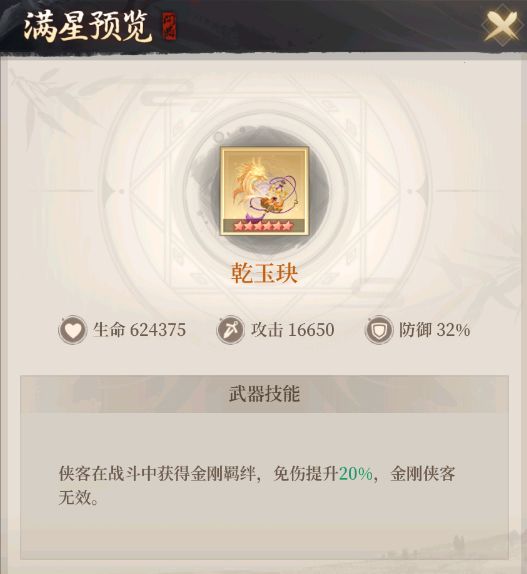This screenshot has width=527, height=574.
Task: Click the heart icon for 生命
Action: [x=72, y=330]
